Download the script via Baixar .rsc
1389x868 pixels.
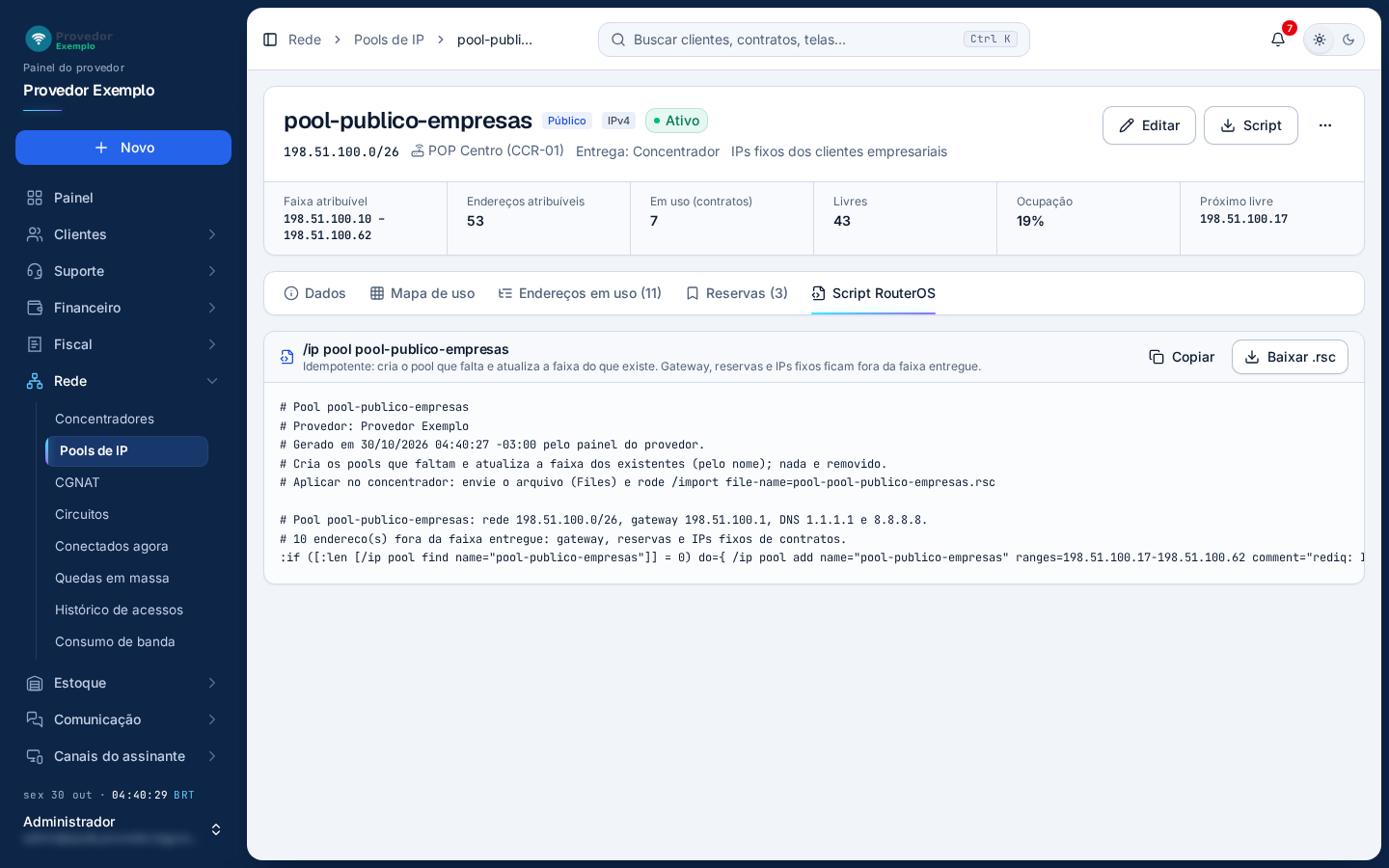point(1290,357)
